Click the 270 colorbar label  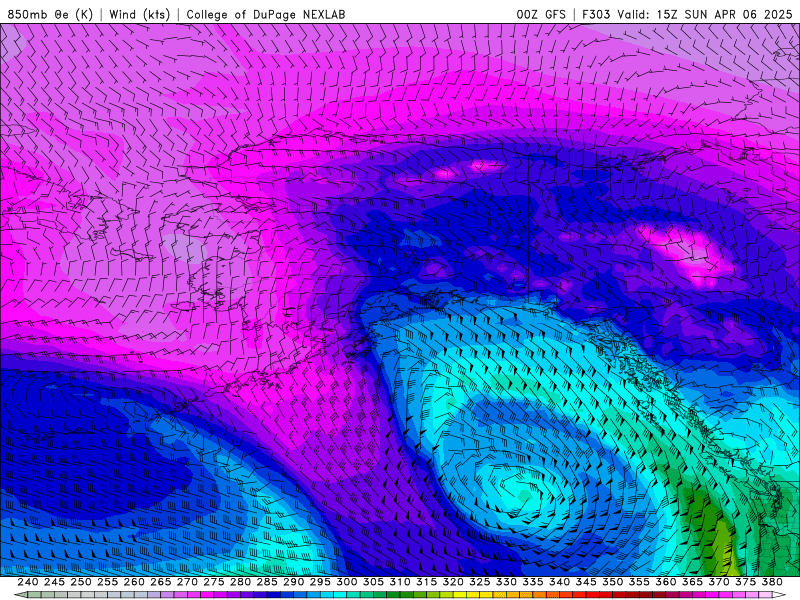pos(187,582)
